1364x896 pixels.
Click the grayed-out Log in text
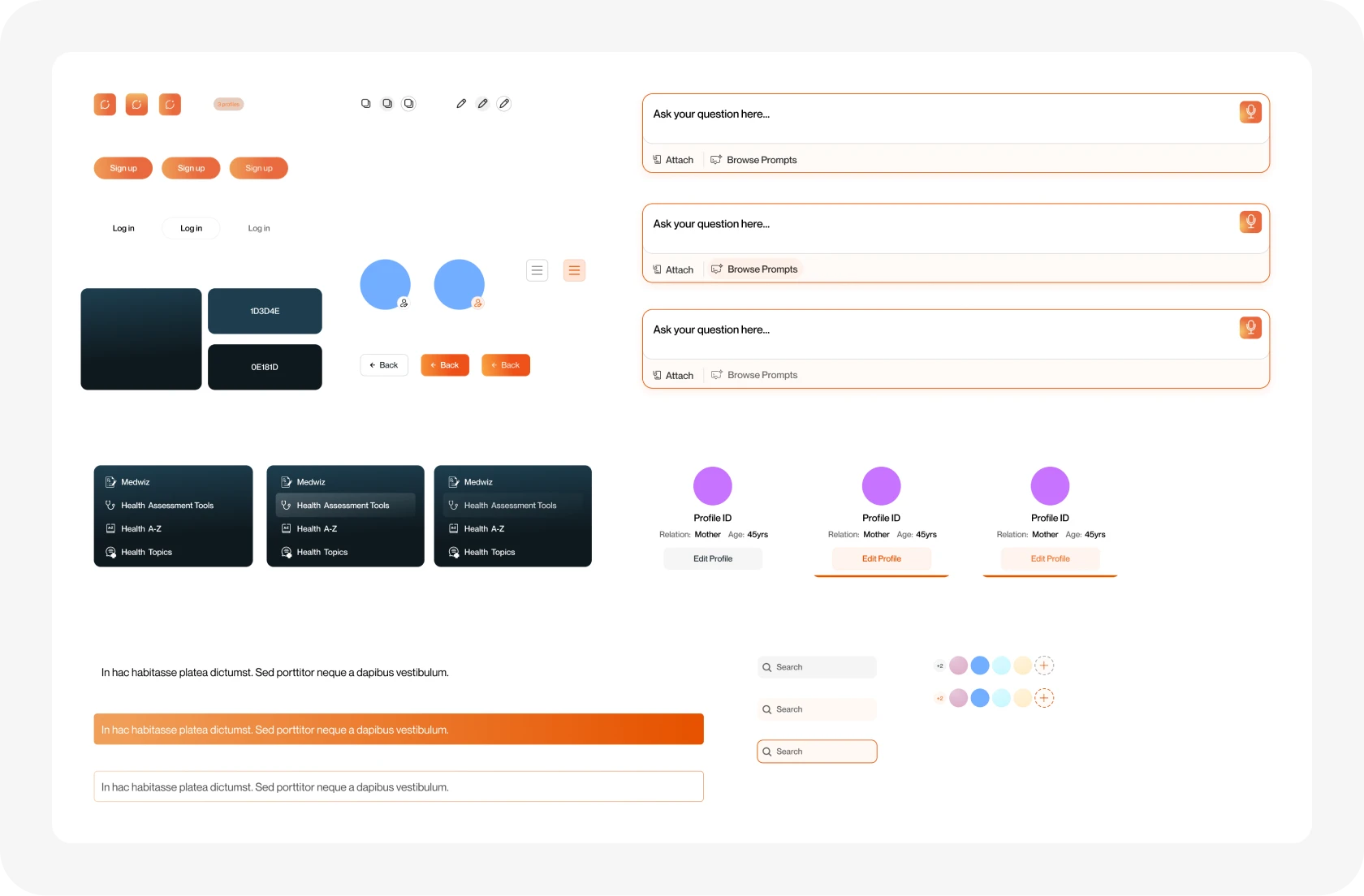pos(259,229)
